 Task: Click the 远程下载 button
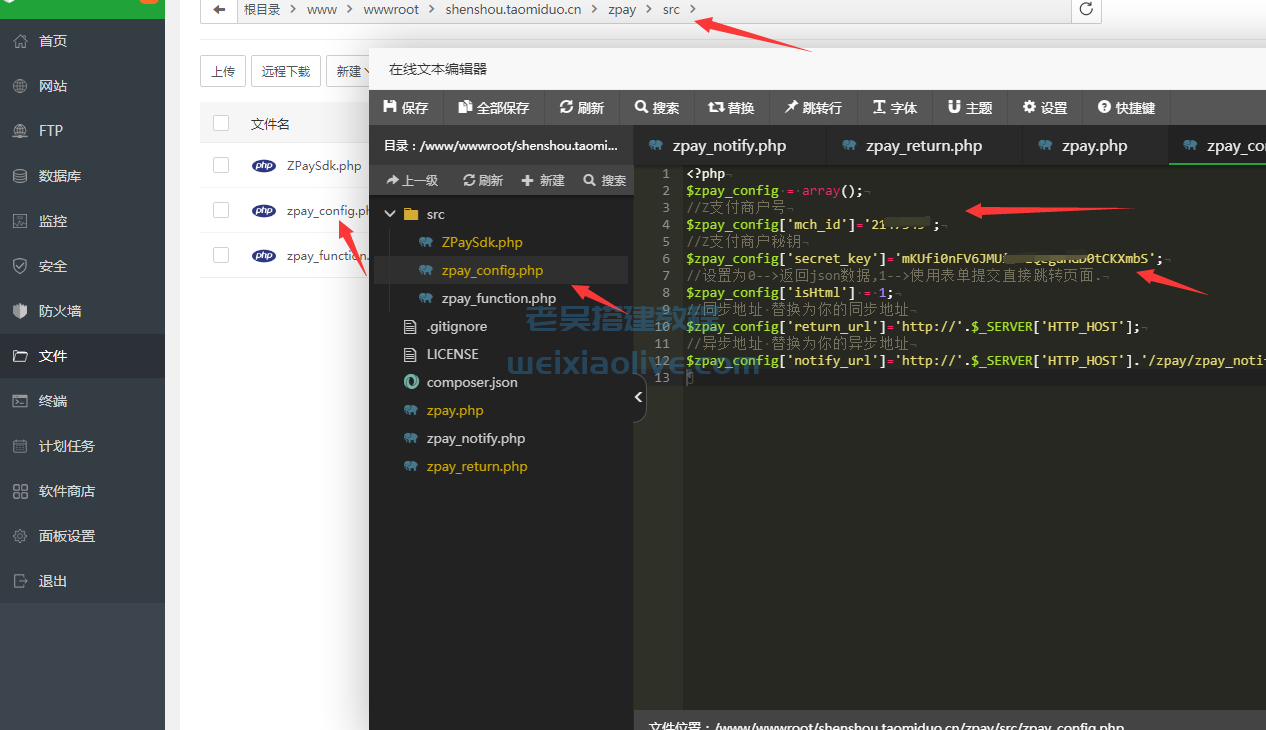(286, 71)
